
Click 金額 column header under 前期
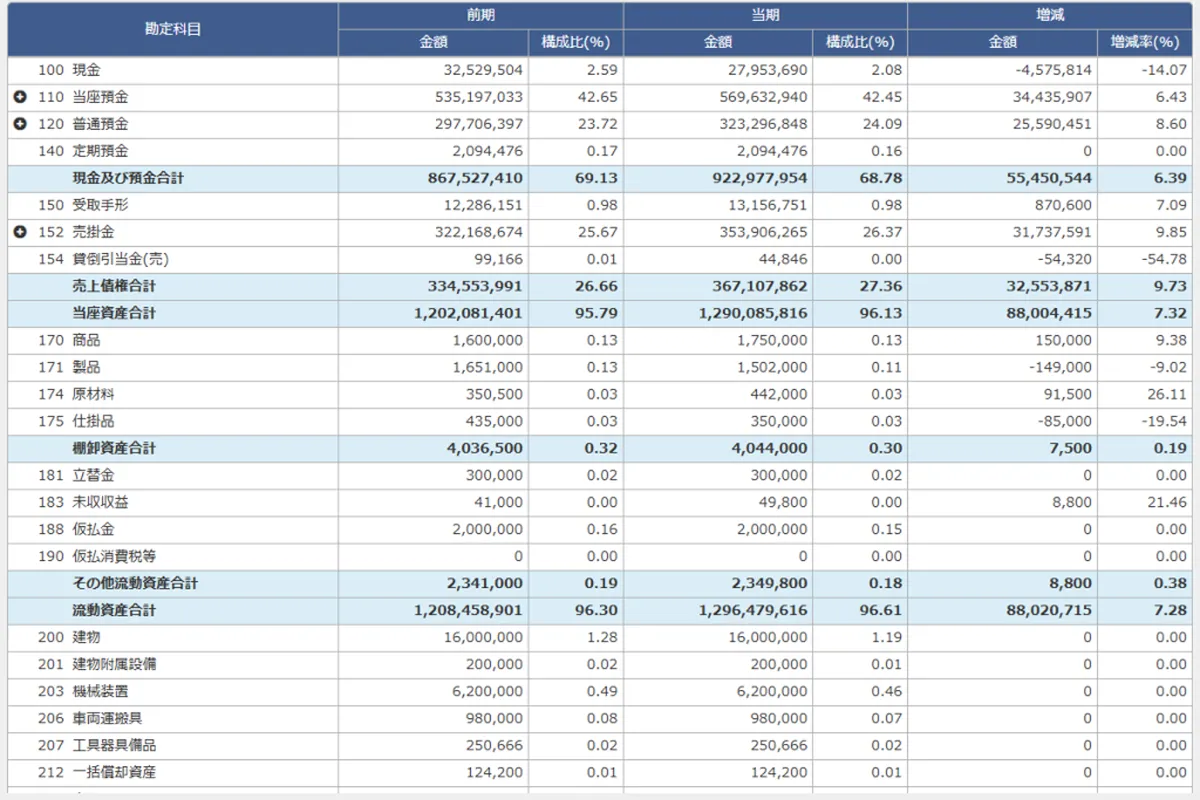click(433, 43)
